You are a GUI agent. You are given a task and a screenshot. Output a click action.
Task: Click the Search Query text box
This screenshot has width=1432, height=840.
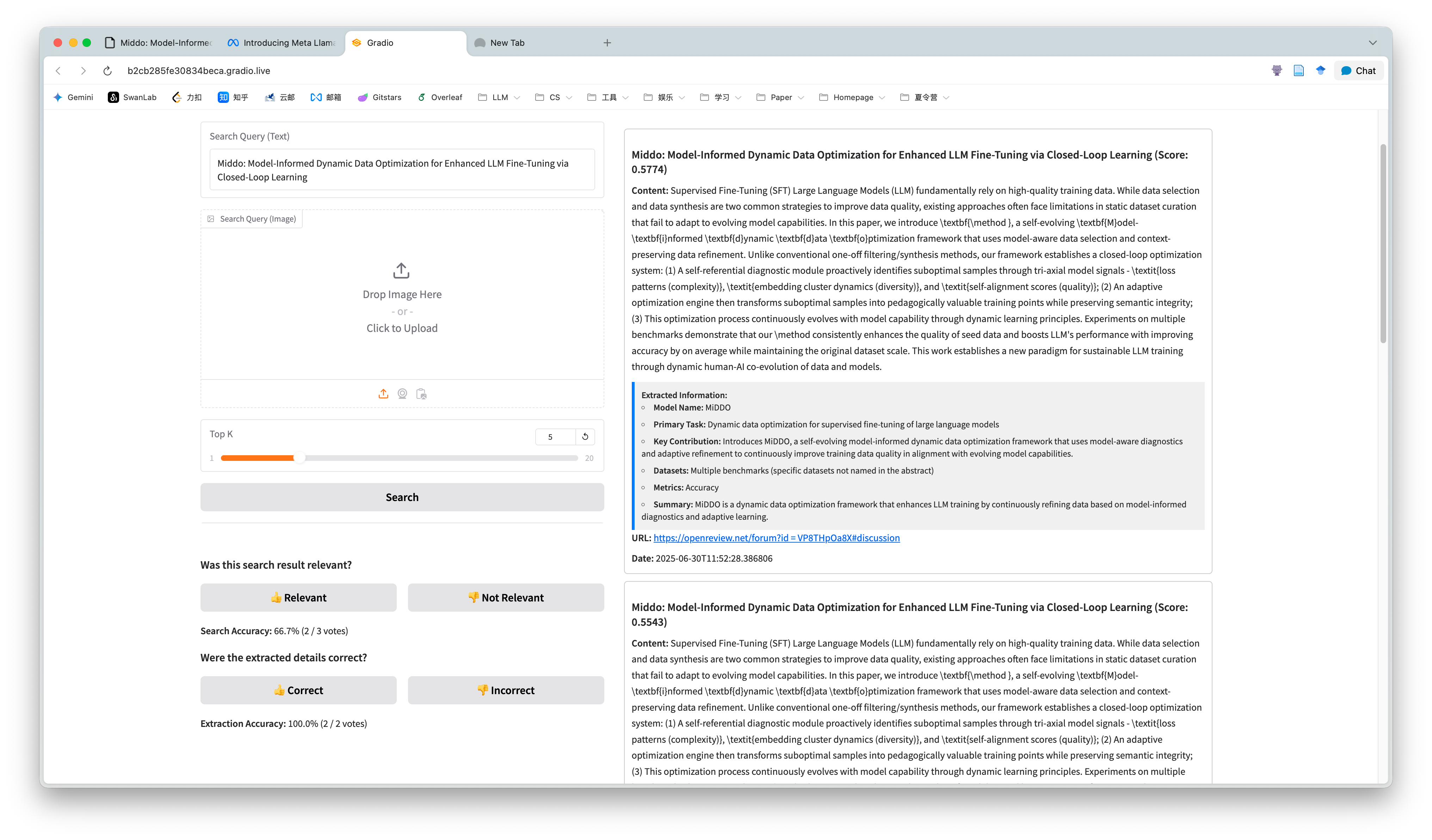click(x=402, y=170)
